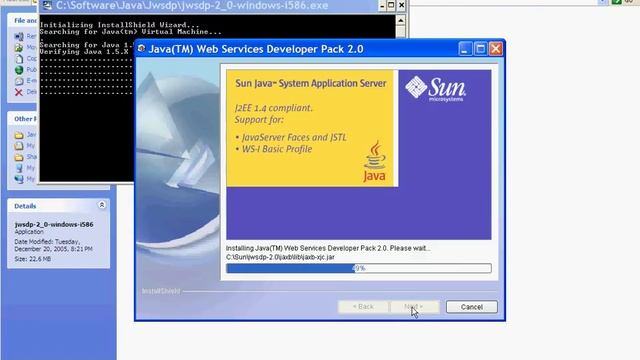Click the "Size: 22.6 MB" text in Details

[33, 259]
